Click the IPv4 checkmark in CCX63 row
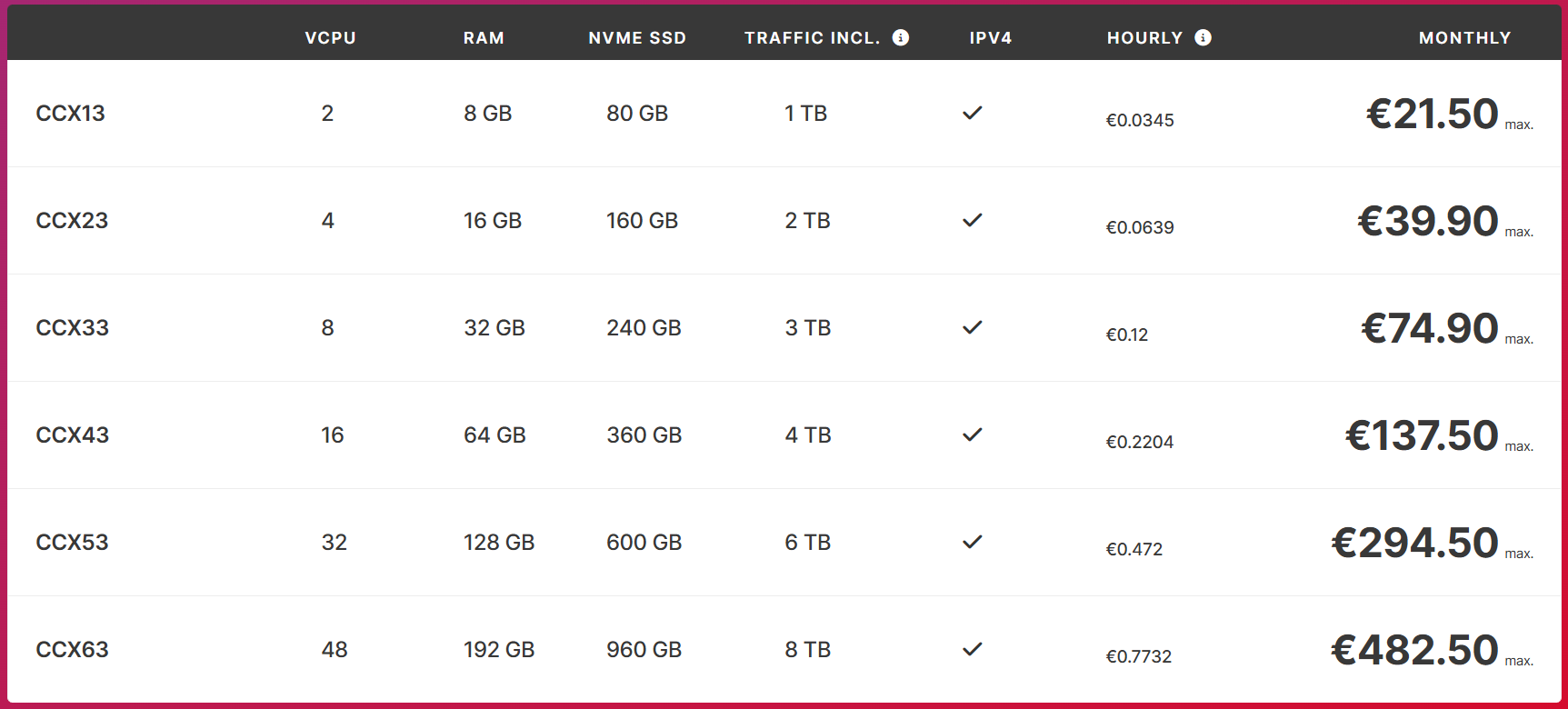Screen dimensions: 1568x709 click(973, 649)
